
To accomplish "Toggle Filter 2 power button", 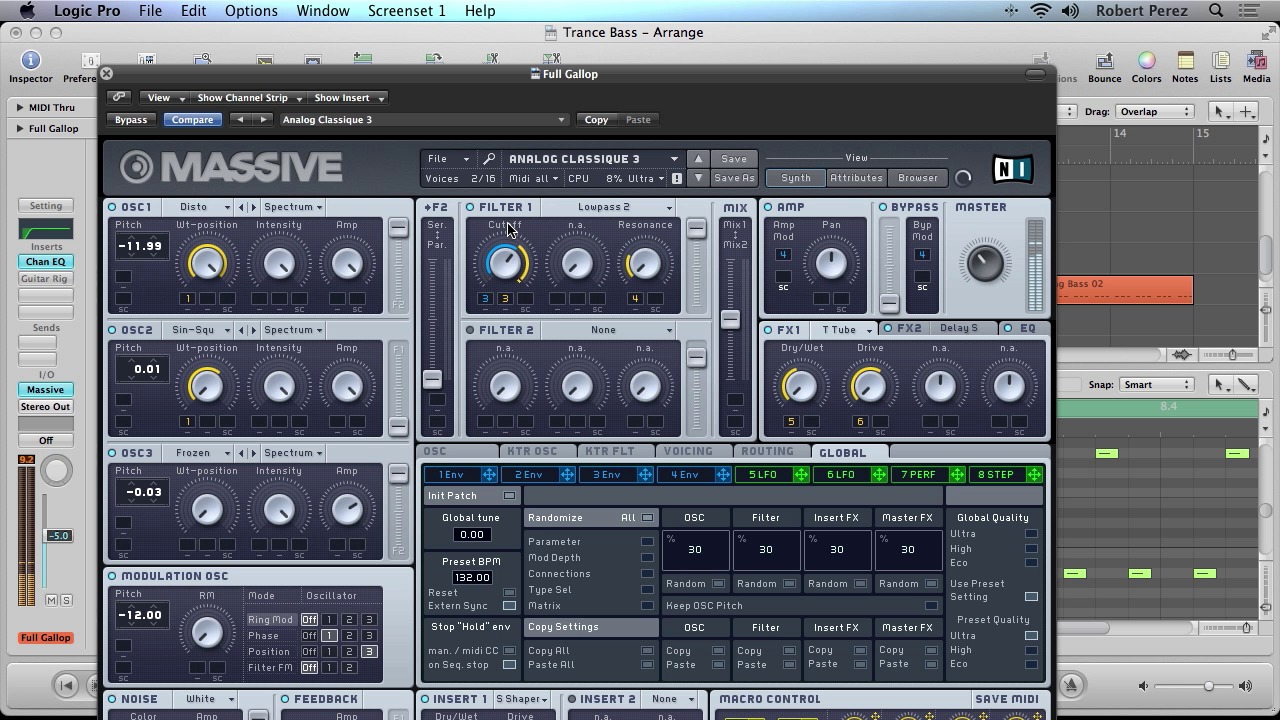I will point(470,330).
